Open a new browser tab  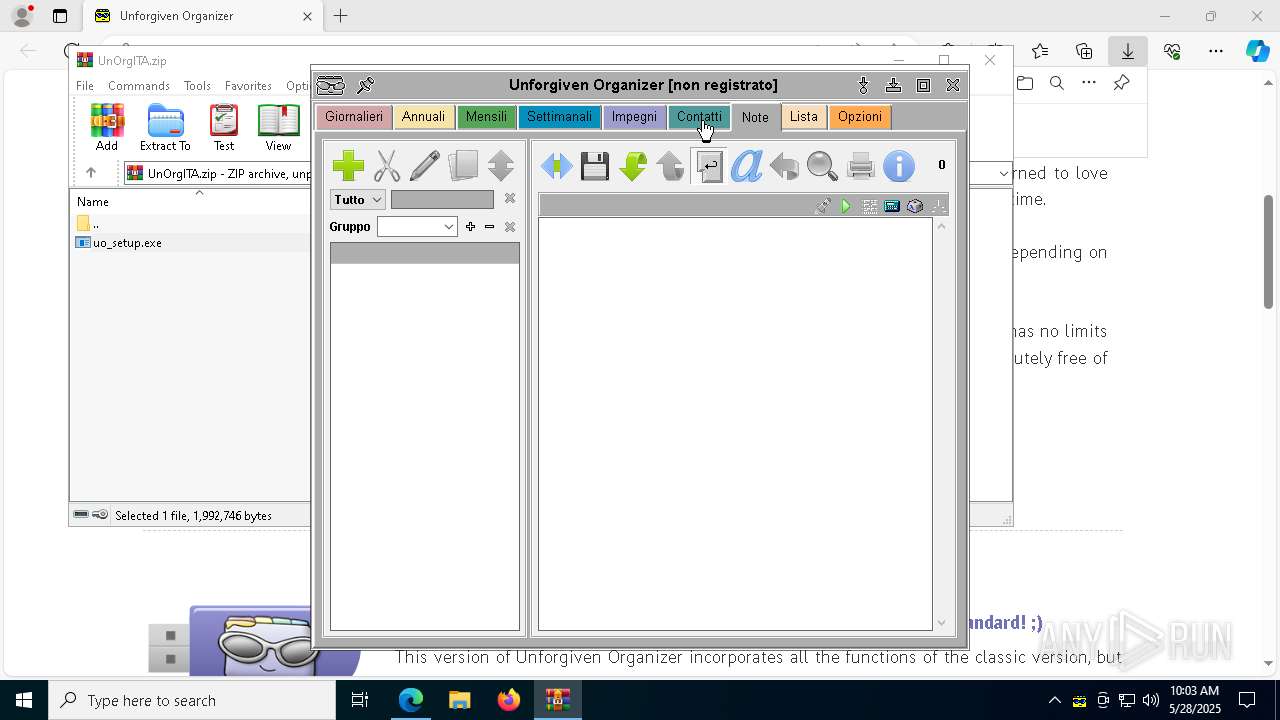(x=340, y=16)
